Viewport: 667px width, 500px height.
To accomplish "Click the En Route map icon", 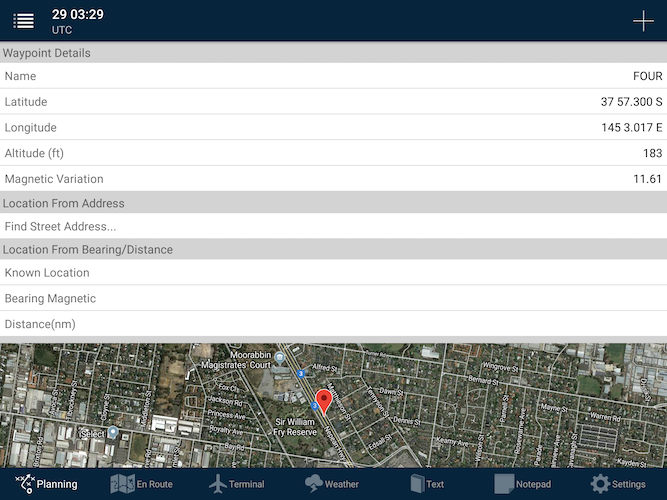I will [122, 484].
